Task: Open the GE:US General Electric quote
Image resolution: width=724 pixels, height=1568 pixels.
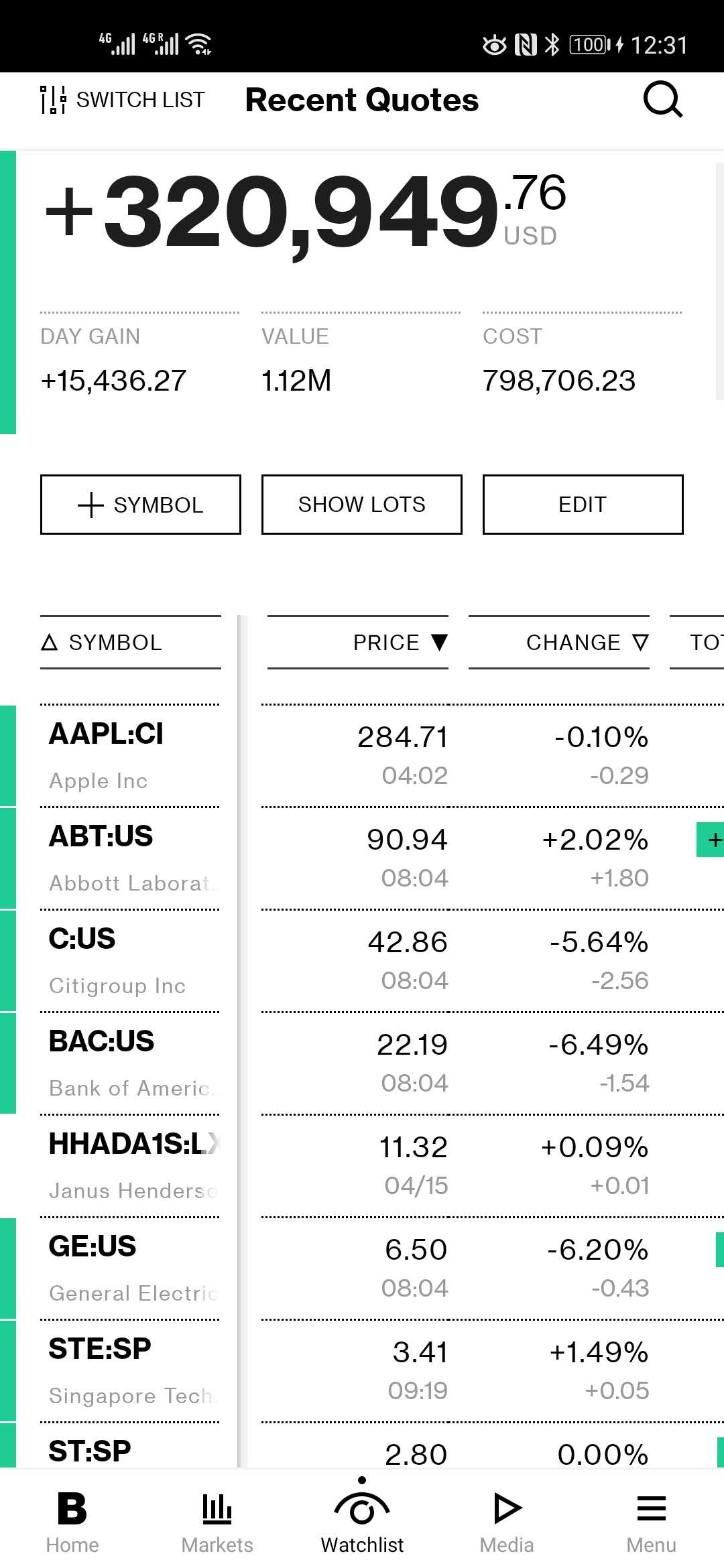Action: point(131,1268)
